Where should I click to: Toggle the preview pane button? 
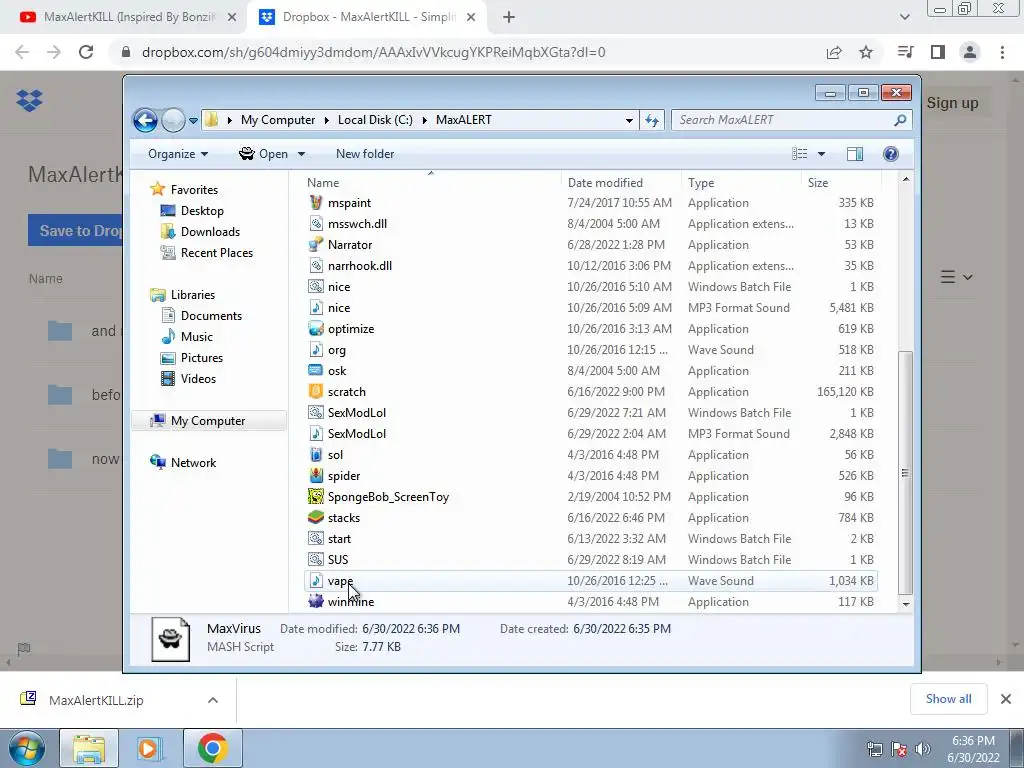tap(854, 154)
